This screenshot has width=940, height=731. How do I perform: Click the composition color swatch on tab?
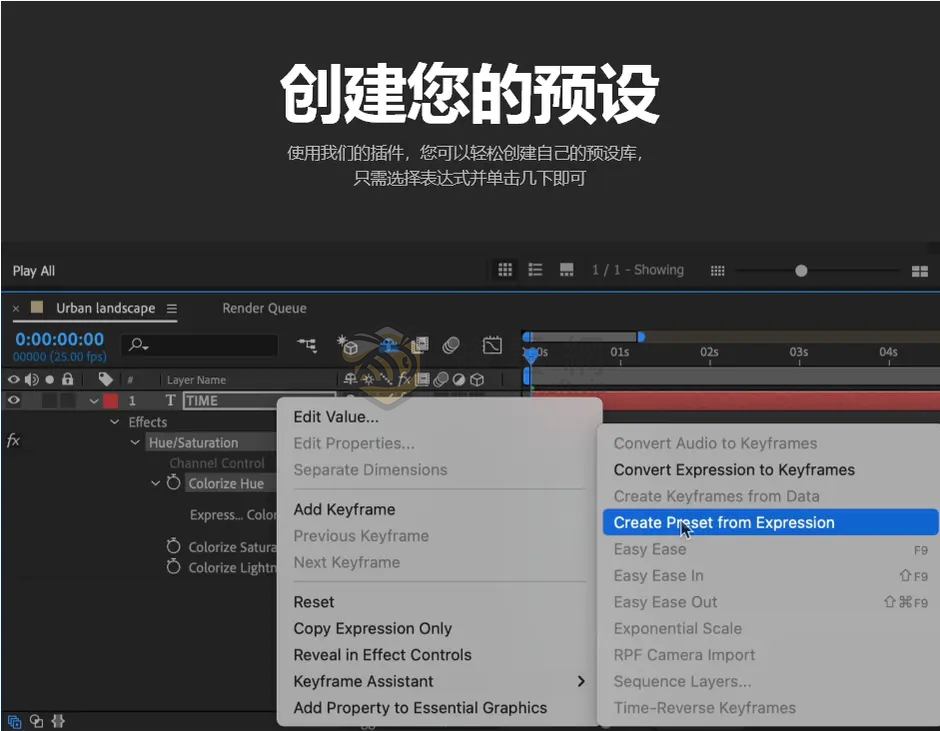pyautogui.click(x=37, y=307)
